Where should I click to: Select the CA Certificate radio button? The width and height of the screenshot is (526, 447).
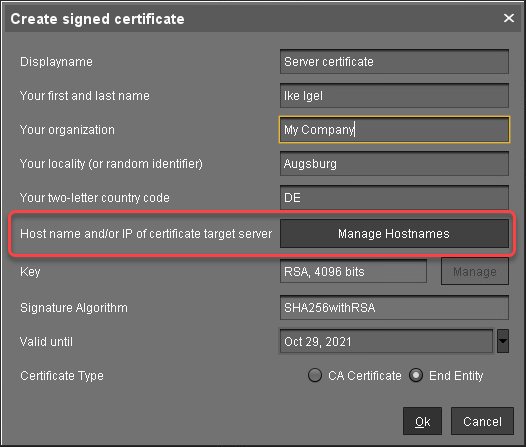(x=315, y=375)
